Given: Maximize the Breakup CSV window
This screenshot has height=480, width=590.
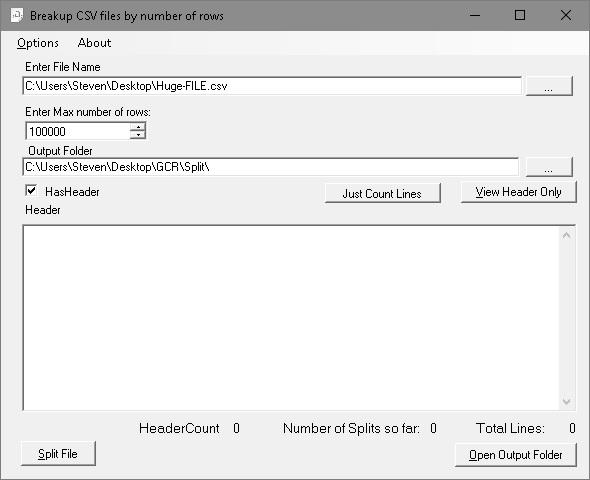Looking at the screenshot, I should click(520, 15).
